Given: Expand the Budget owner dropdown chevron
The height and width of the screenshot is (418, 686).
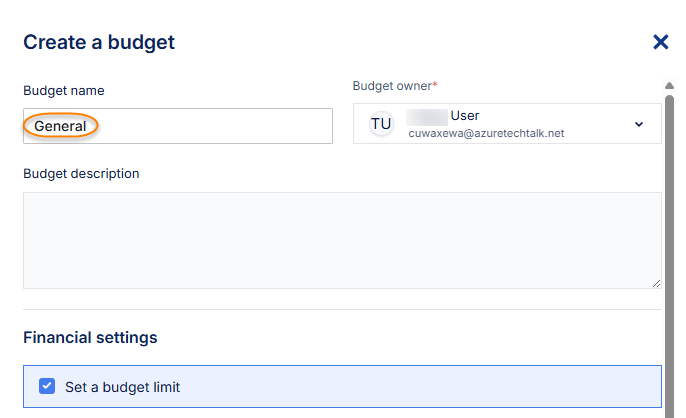Looking at the screenshot, I should (639, 124).
